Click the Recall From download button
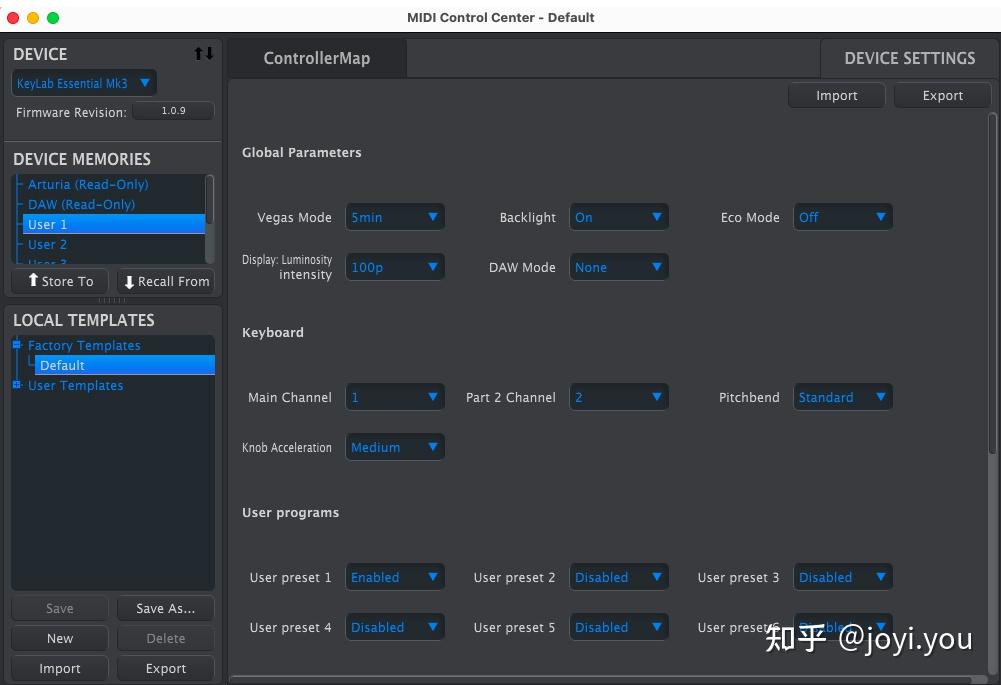This screenshot has width=1001, height=685. coord(165,281)
